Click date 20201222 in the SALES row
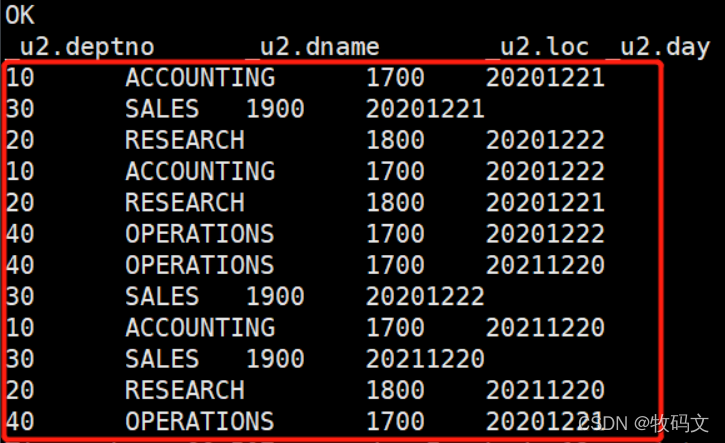 425,296
